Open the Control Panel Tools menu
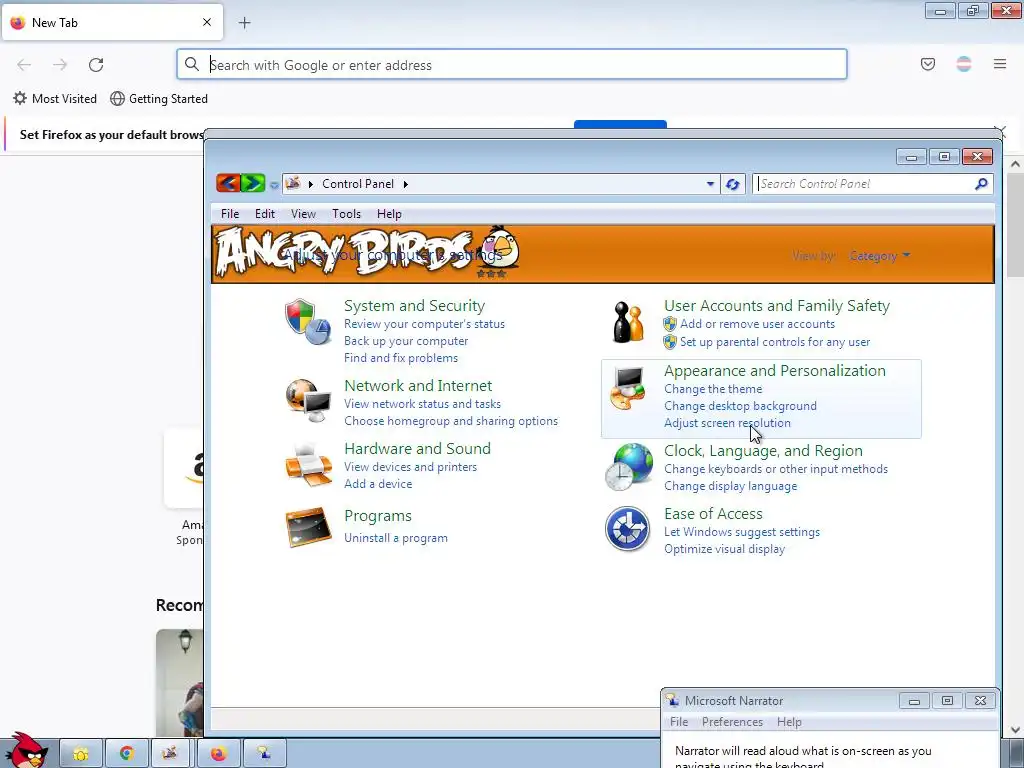This screenshot has height=768, width=1024. (346, 214)
